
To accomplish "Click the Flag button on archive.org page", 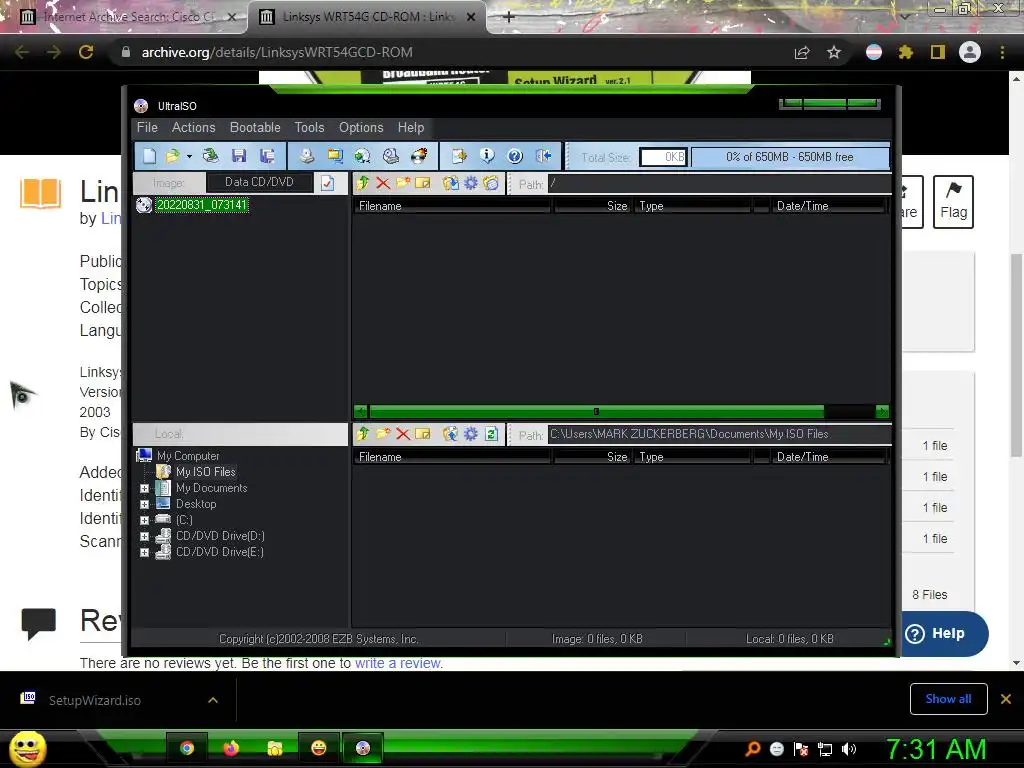I will [x=953, y=202].
